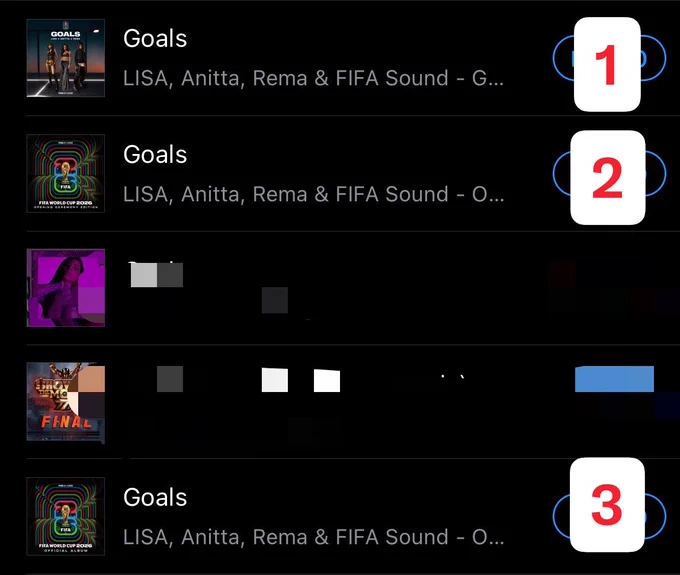Open Goals title on Opening Ceremony Edition row

pyautogui.click(x=155, y=154)
